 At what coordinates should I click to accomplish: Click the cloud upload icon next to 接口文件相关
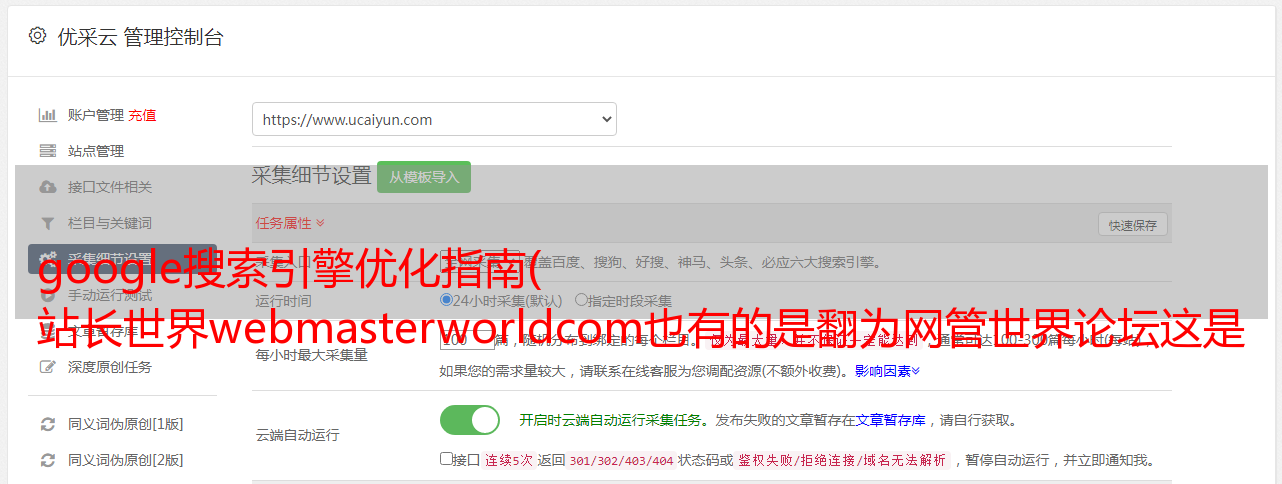(x=47, y=187)
